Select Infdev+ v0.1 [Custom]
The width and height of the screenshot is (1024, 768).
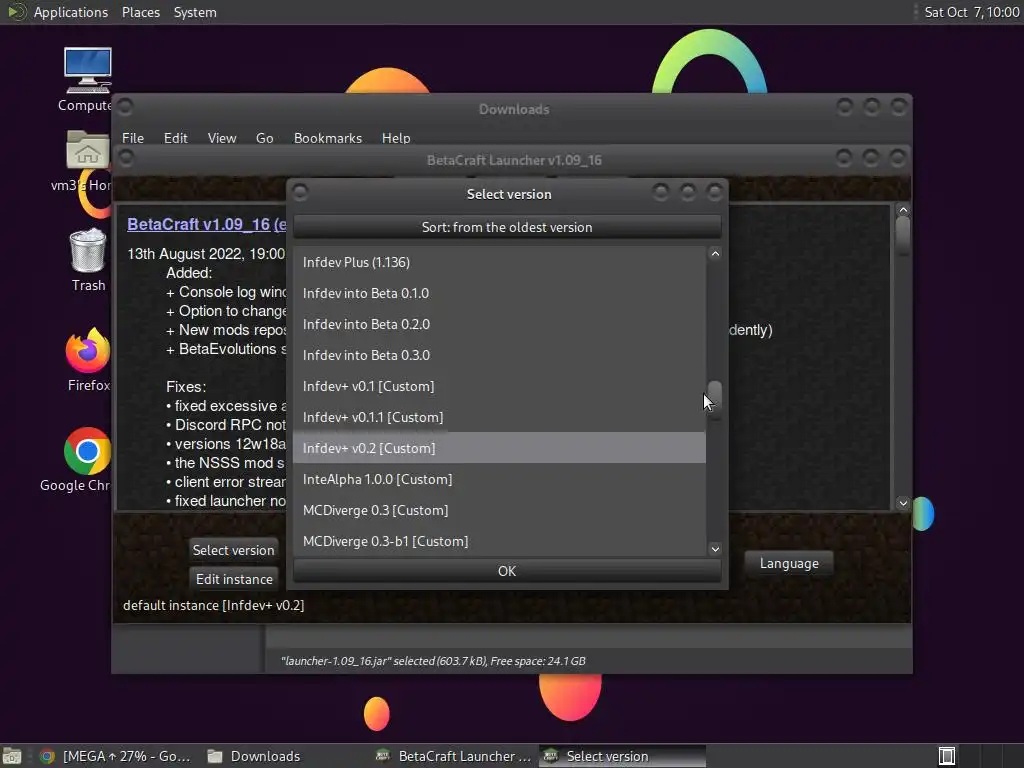499,386
